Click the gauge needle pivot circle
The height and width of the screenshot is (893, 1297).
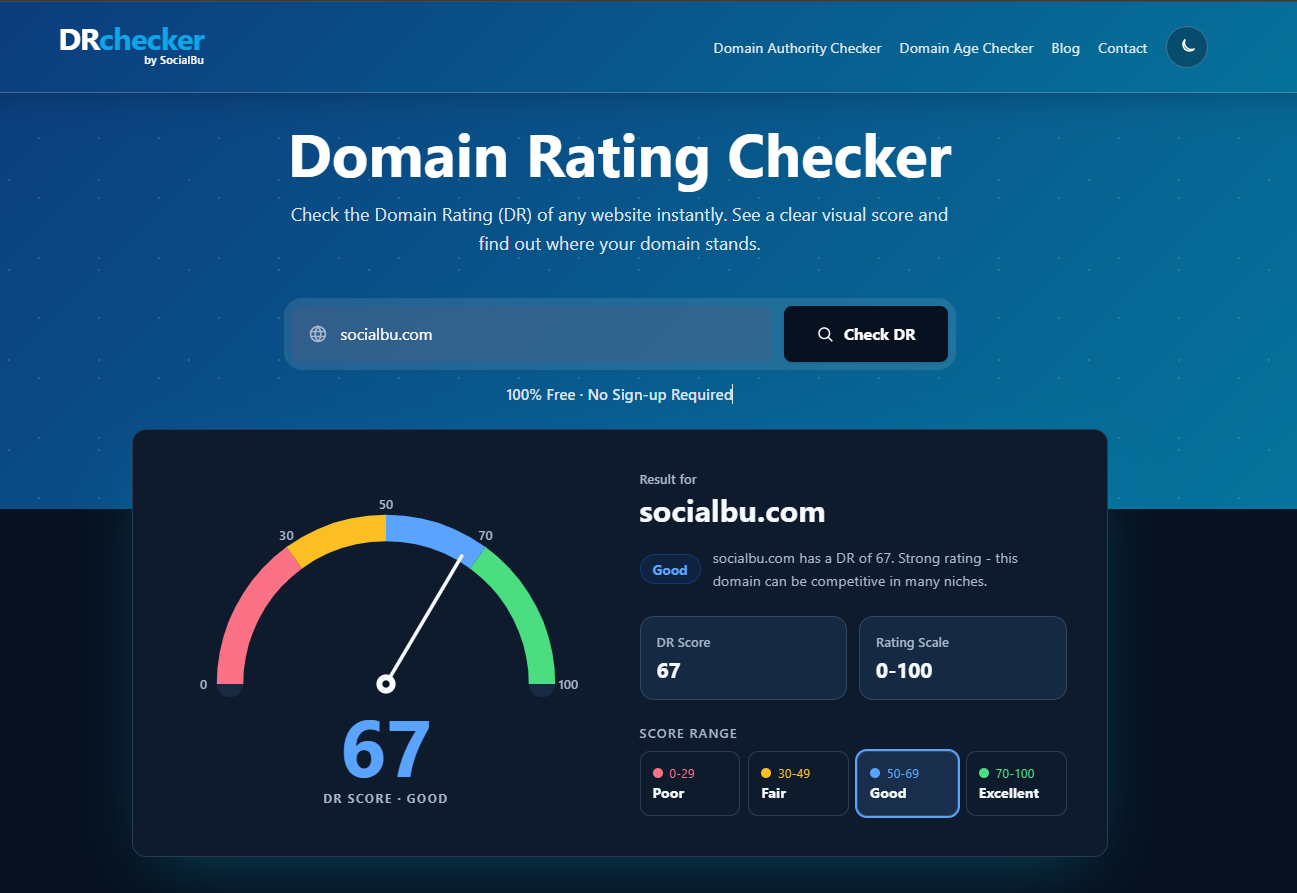[386, 684]
